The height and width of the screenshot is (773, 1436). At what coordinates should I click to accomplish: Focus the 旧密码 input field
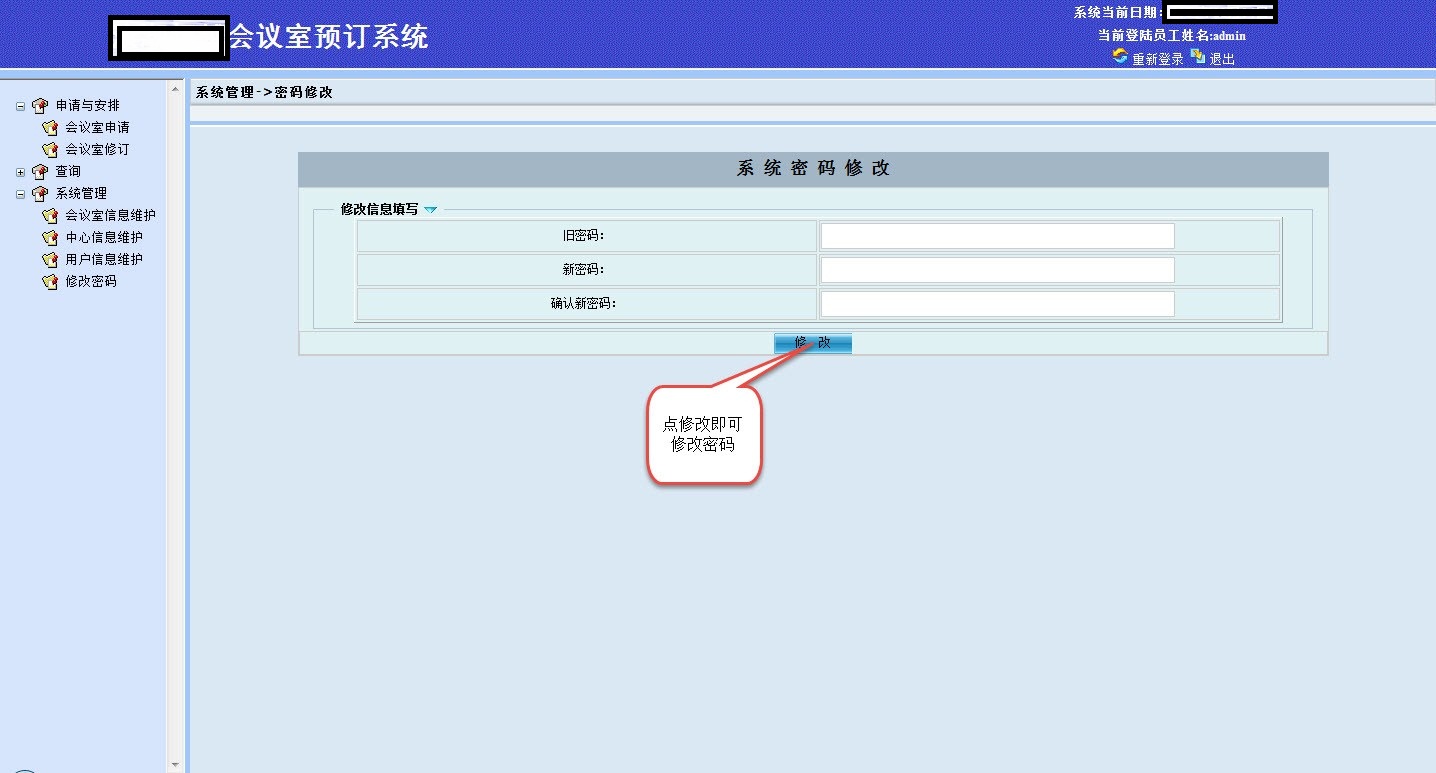(x=997, y=236)
